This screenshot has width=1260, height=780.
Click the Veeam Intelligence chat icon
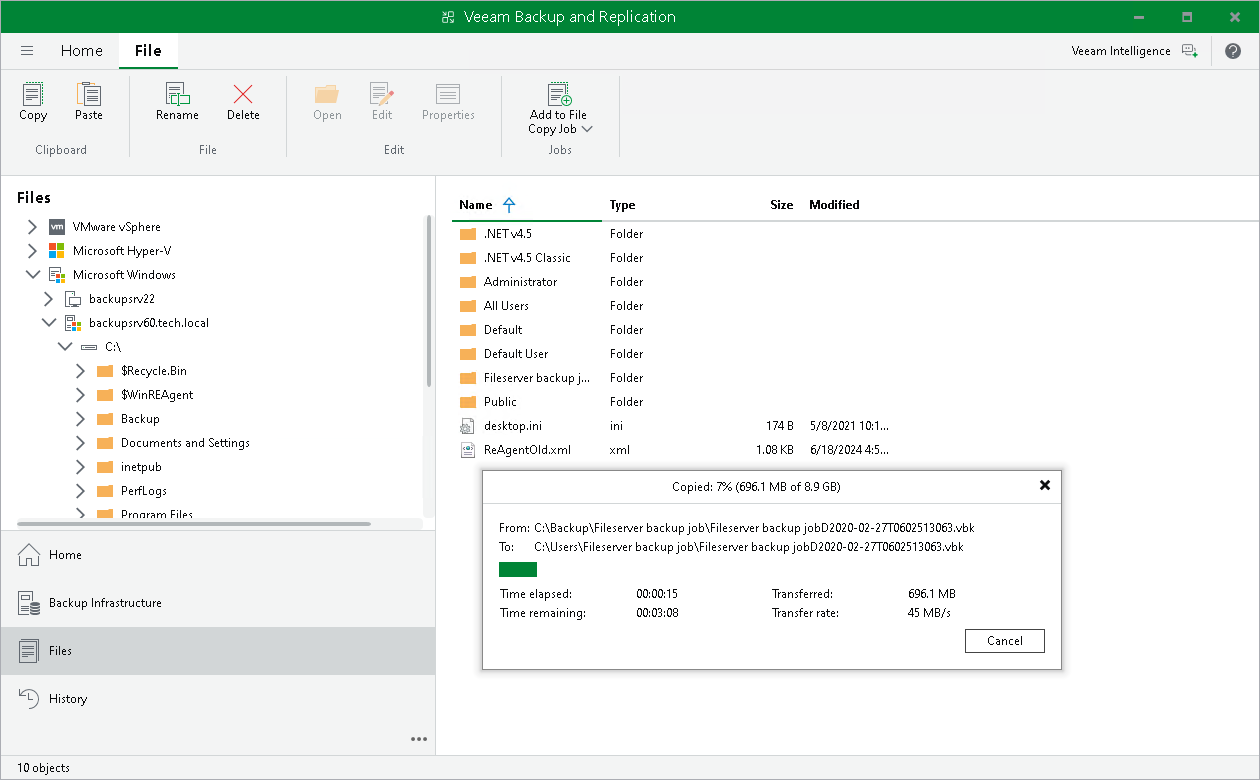(1189, 51)
